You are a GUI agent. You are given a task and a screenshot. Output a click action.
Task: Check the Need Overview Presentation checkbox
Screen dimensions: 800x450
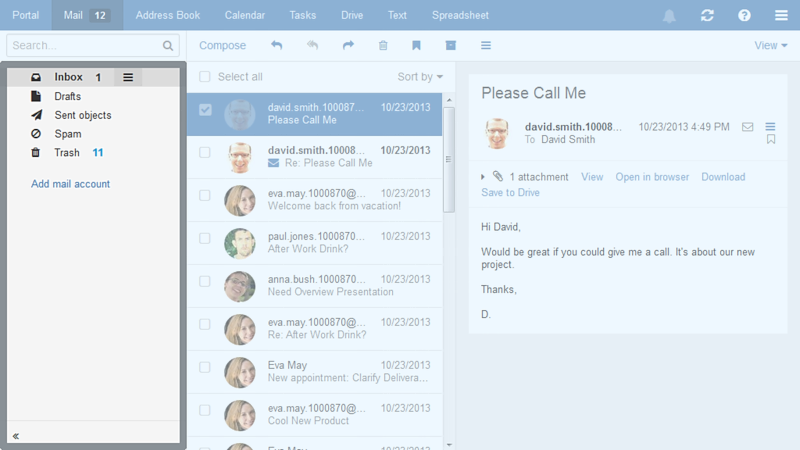(x=205, y=281)
